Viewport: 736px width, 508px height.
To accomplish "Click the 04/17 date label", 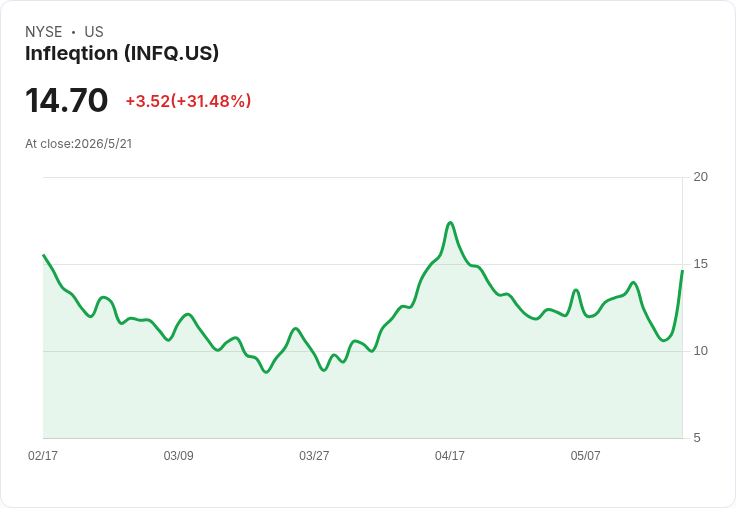I will pyautogui.click(x=450, y=455).
